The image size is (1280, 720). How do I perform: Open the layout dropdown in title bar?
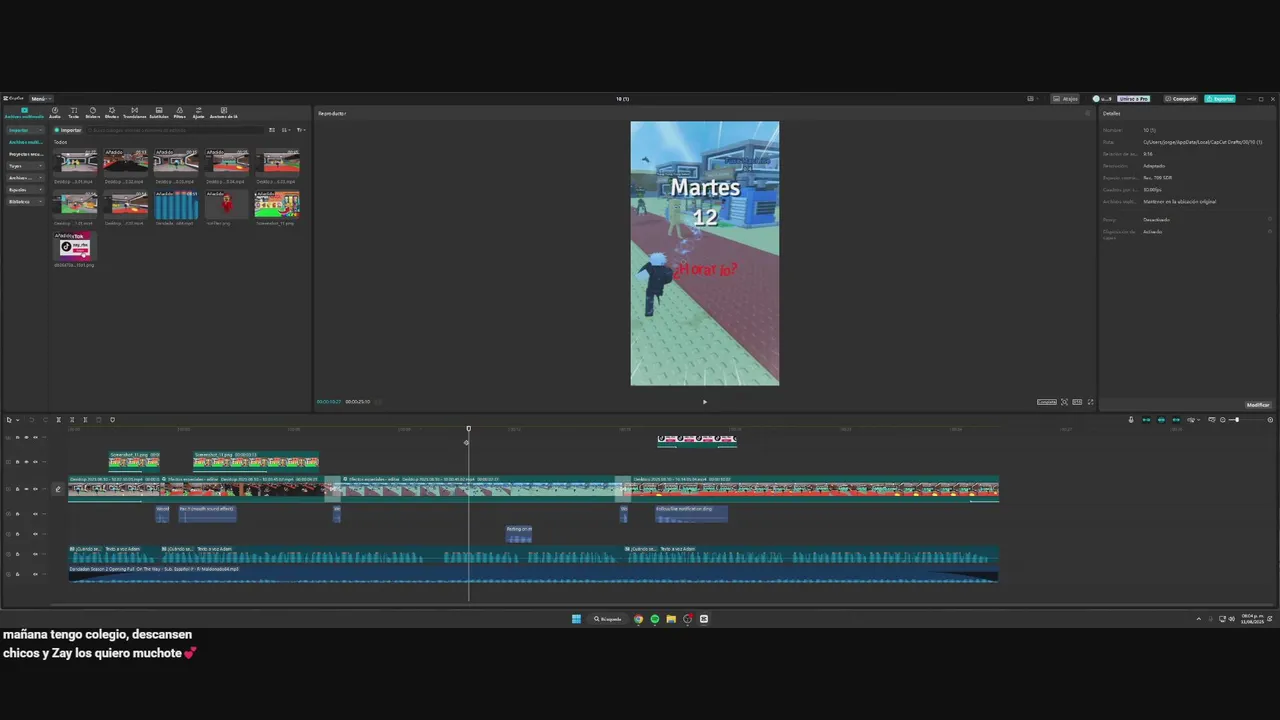[x=1031, y=98]
